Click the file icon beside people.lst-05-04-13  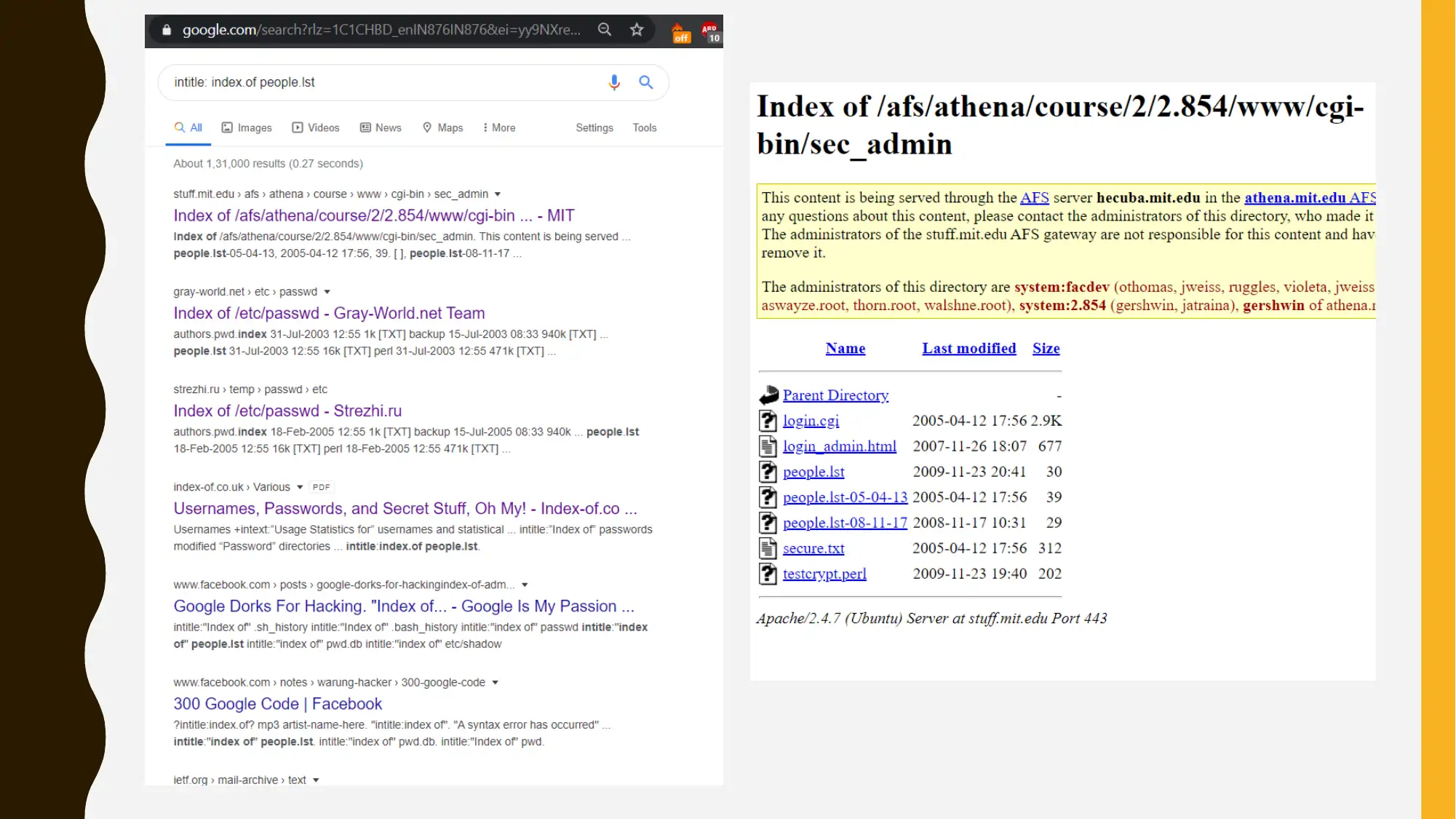point(768,497)
